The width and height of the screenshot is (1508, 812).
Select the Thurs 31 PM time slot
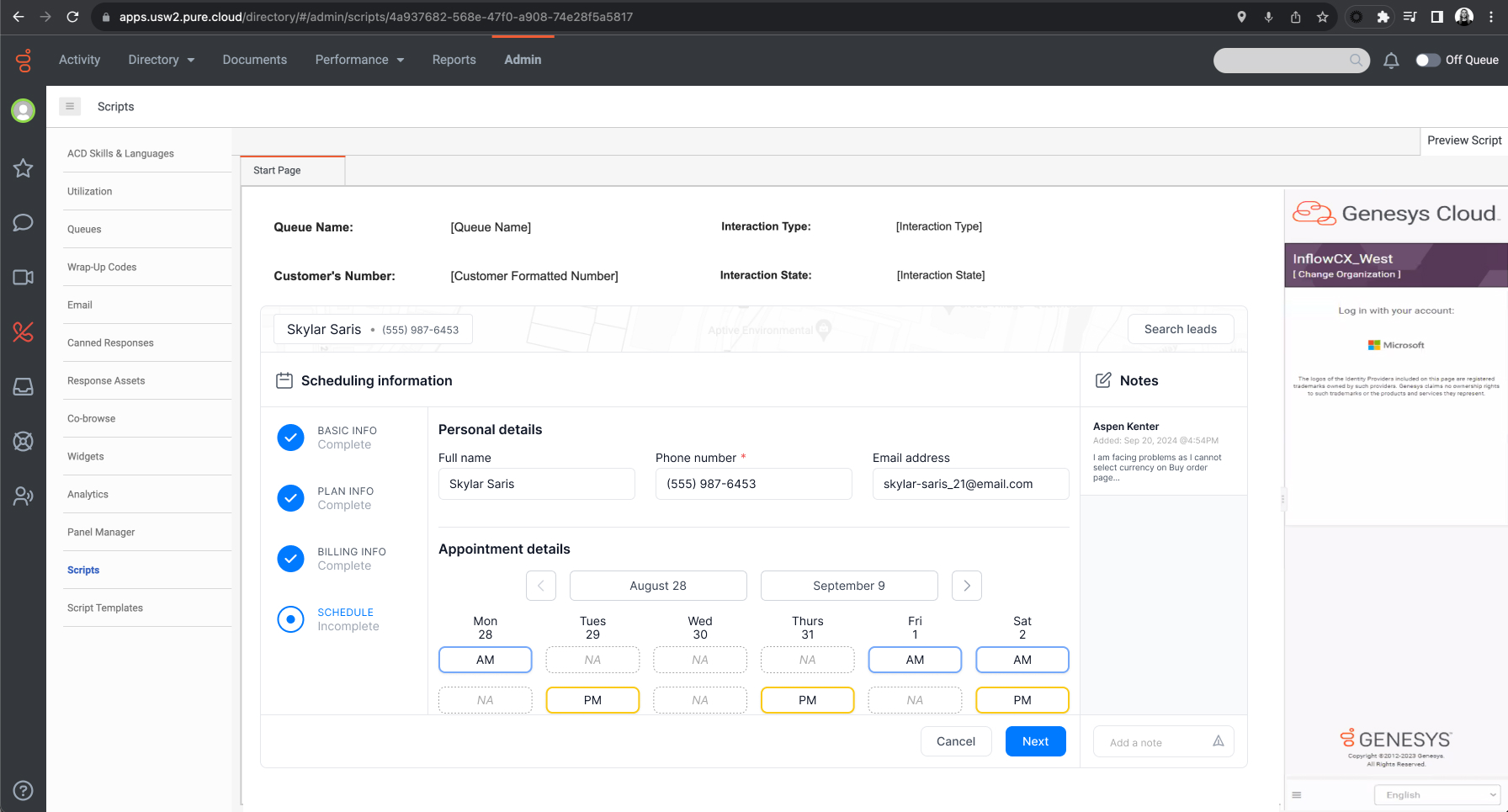point(808,700)
